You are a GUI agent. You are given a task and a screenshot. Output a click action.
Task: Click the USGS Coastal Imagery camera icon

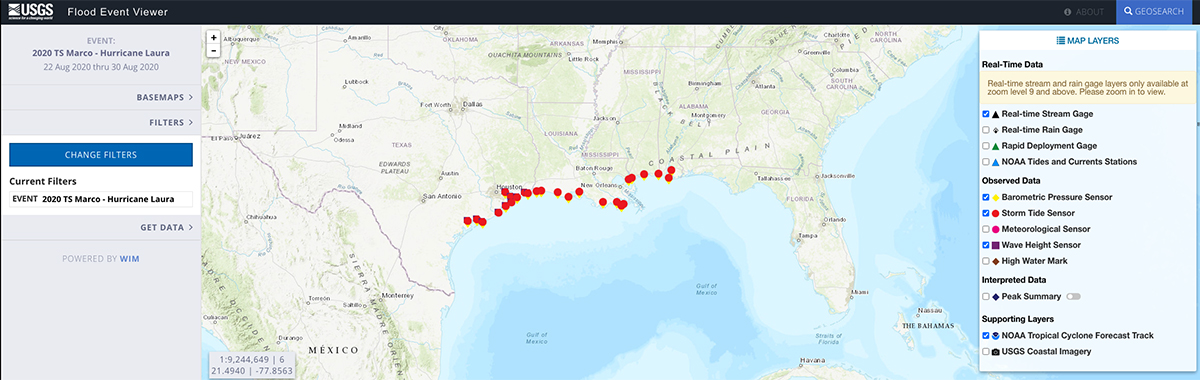[x=996, y=352]
